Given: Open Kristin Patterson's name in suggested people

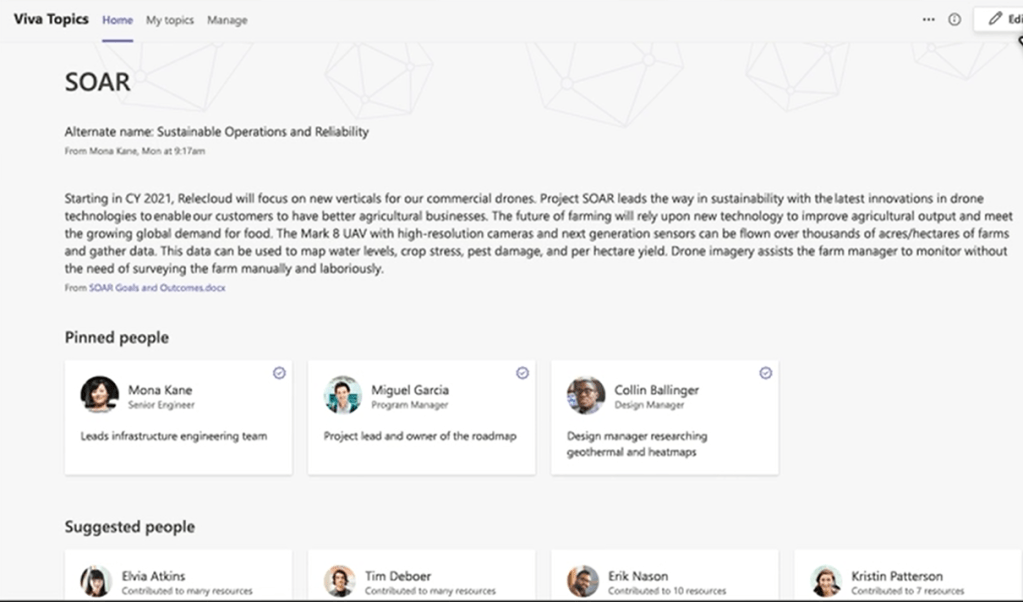Looking at the screenshot, I should coord(896,576).
